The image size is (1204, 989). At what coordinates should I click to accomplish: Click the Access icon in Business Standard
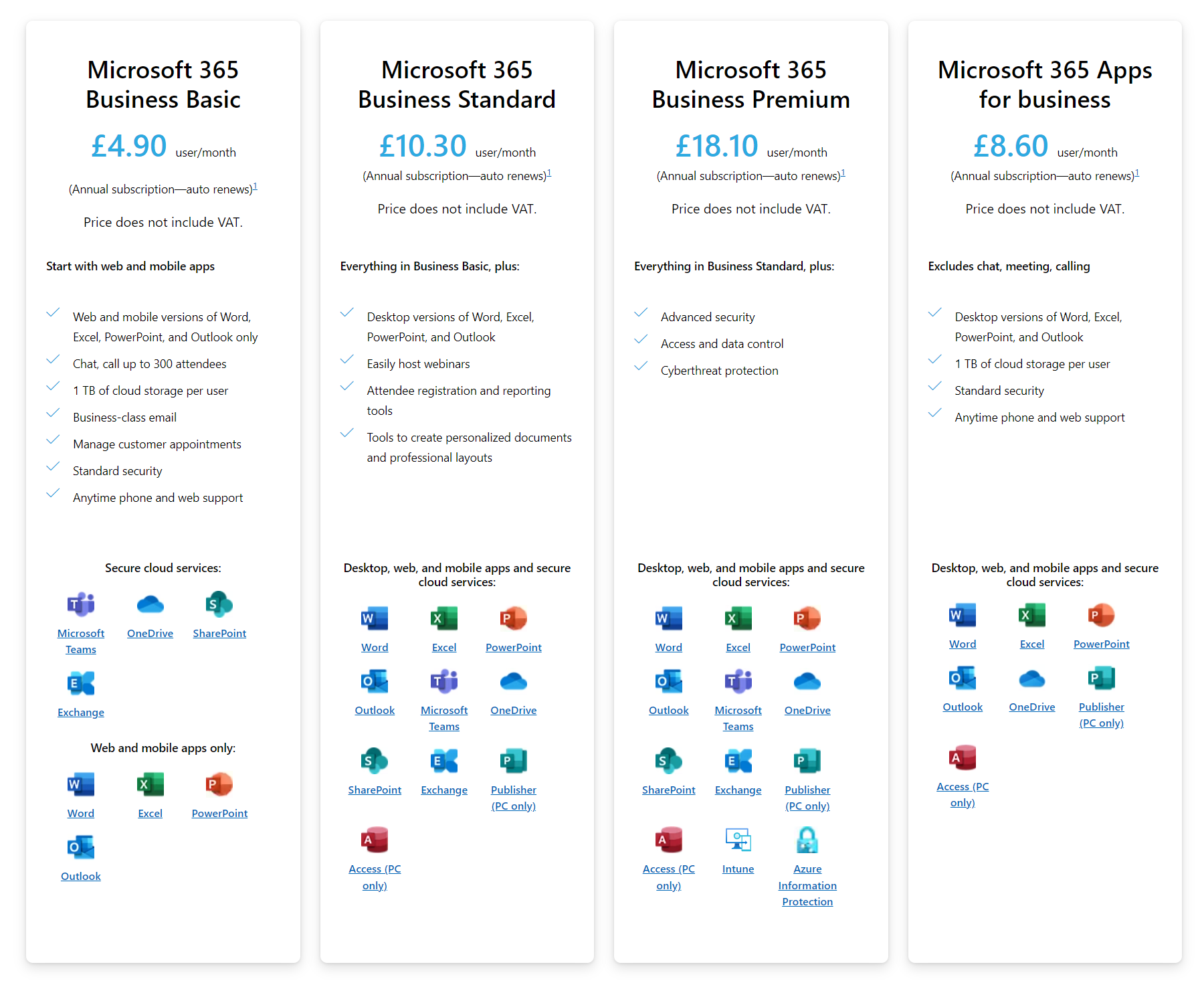pyautogui.click(x=375, y=840)
